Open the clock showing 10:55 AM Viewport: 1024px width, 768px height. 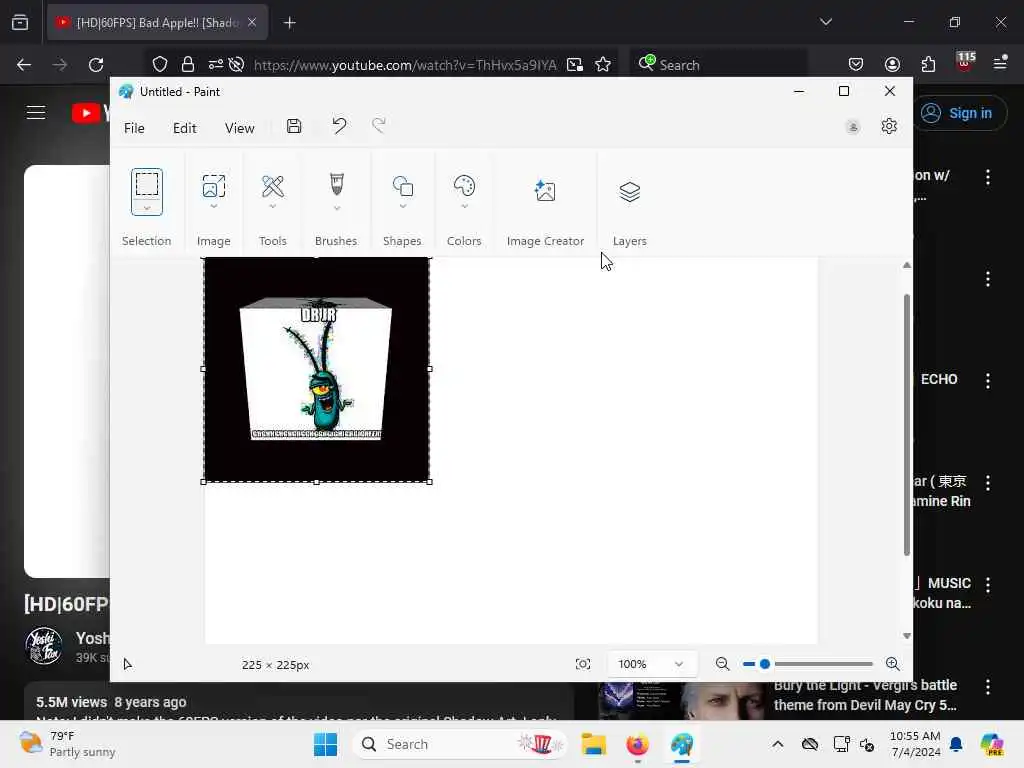point(914,744)
